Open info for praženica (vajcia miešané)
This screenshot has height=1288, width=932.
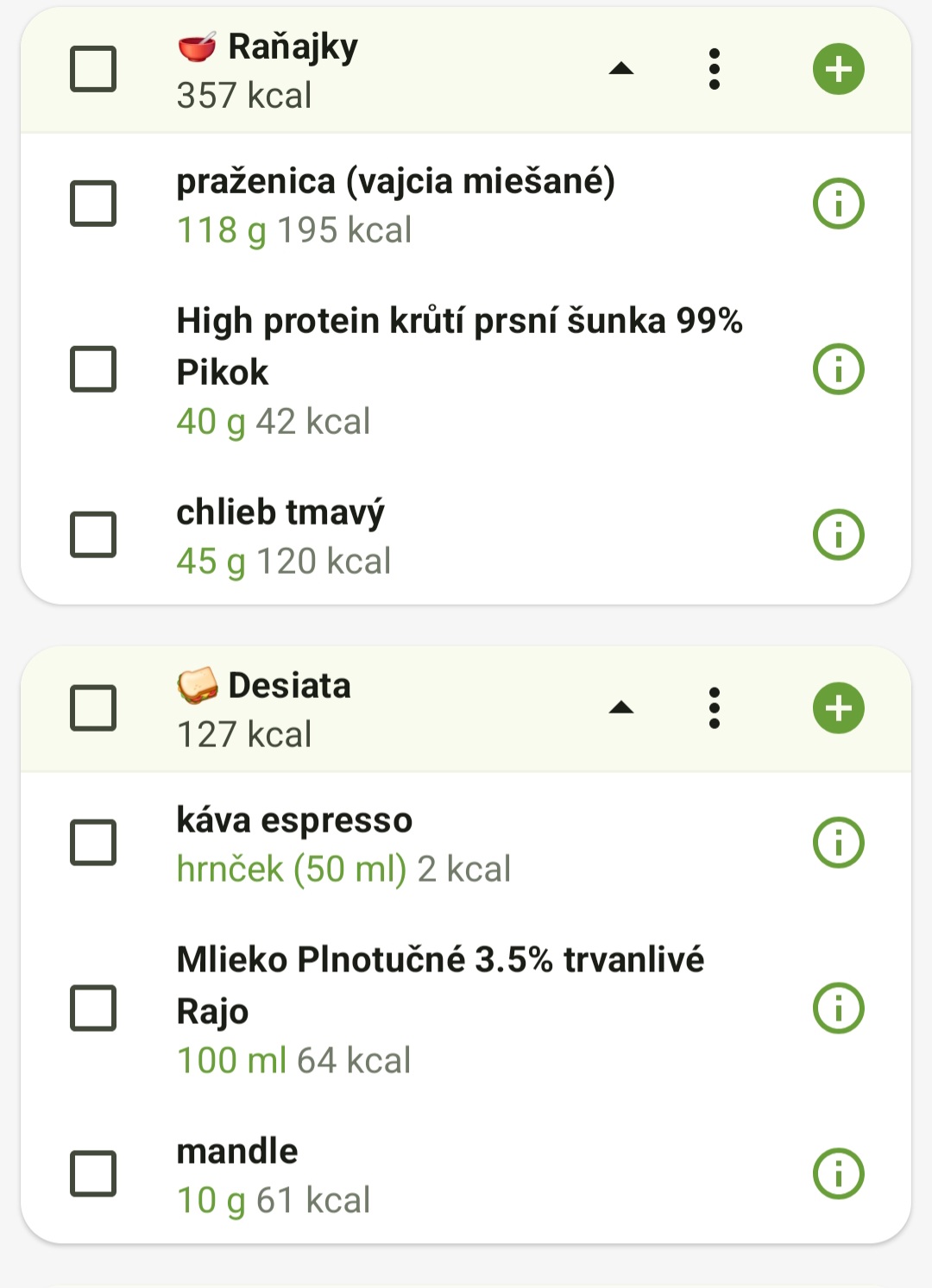838,204
